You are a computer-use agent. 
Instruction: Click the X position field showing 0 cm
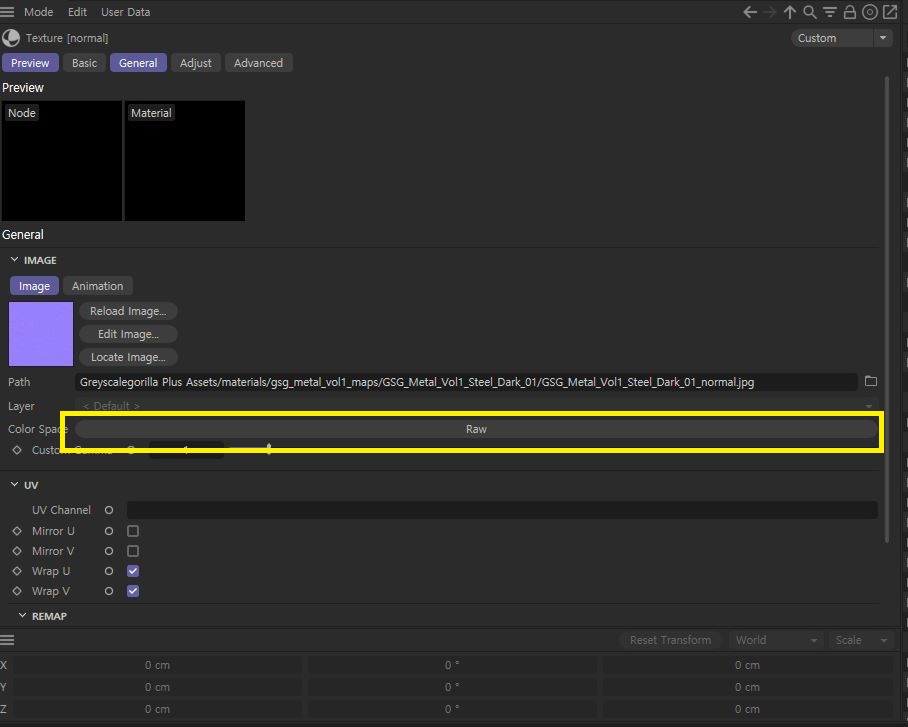point(157,665)
